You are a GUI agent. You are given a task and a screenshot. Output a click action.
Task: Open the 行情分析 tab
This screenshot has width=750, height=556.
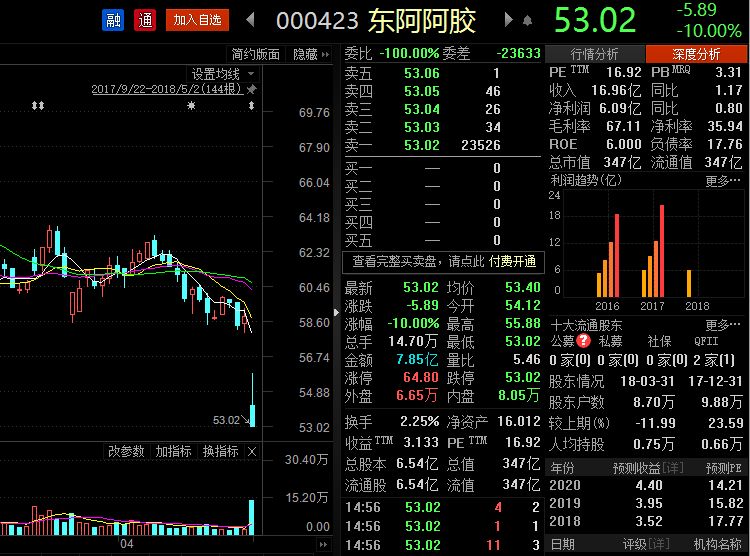click(x=595, y=54)
